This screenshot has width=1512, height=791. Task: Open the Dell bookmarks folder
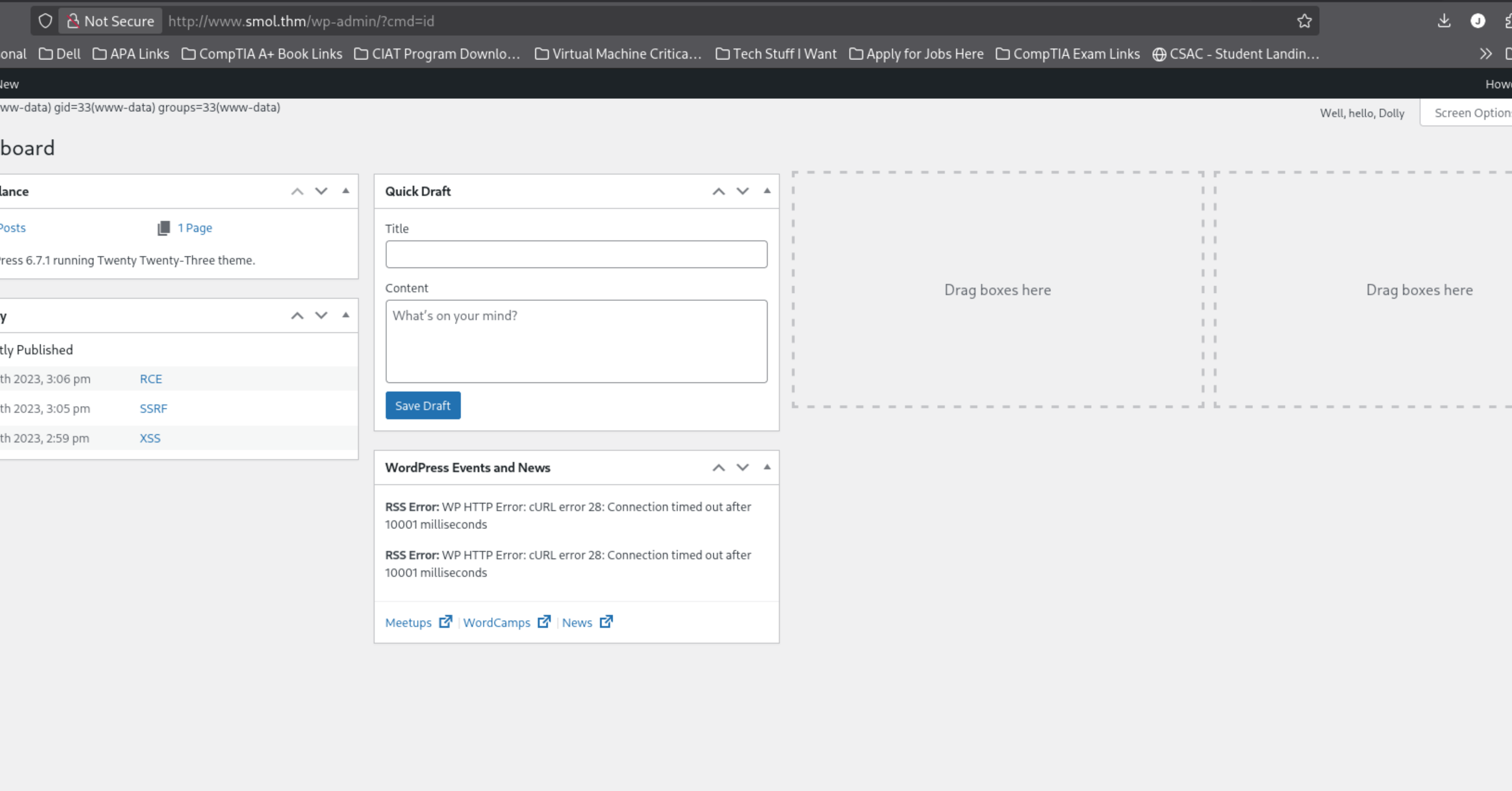(x=60, y=54)
